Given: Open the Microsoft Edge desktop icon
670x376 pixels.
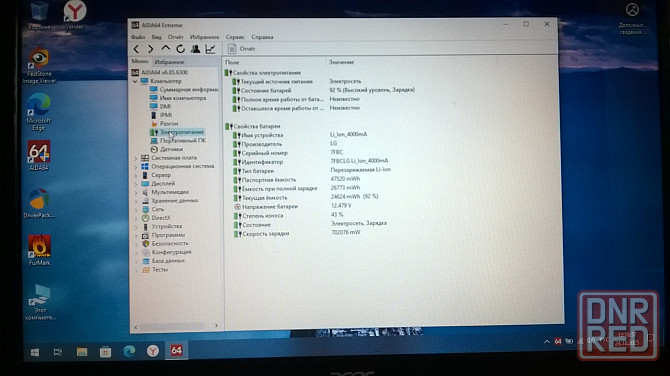Looking at the screenshot, I should pos(38,112).
